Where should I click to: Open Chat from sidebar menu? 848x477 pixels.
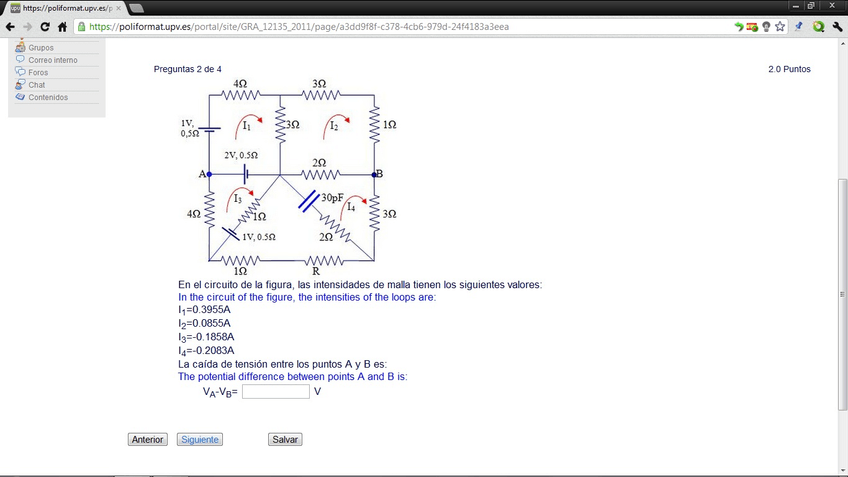tap(37, 85)
